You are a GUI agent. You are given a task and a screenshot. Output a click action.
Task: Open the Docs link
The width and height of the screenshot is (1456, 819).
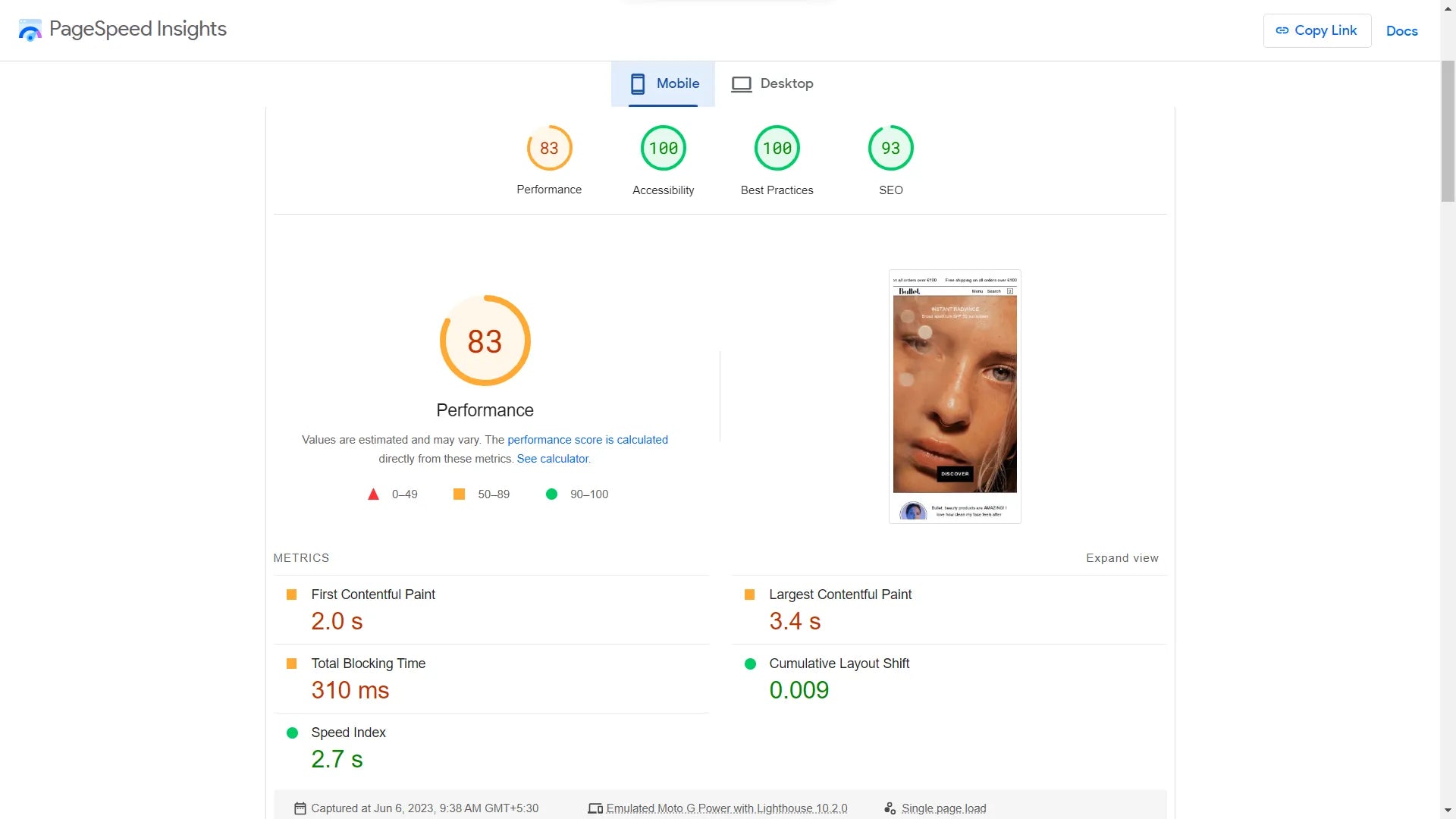pos(1401,31)
